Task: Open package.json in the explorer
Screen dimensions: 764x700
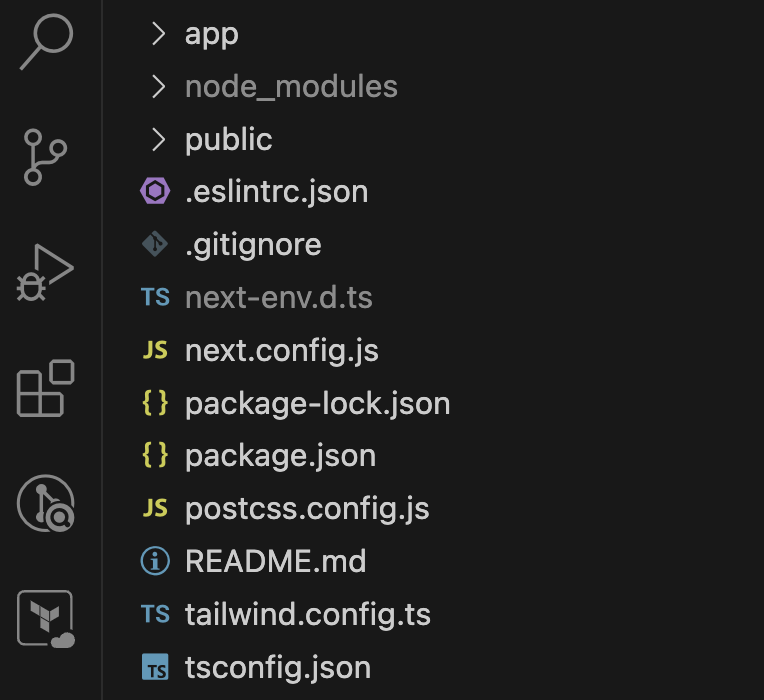Action: coord(280,456)
